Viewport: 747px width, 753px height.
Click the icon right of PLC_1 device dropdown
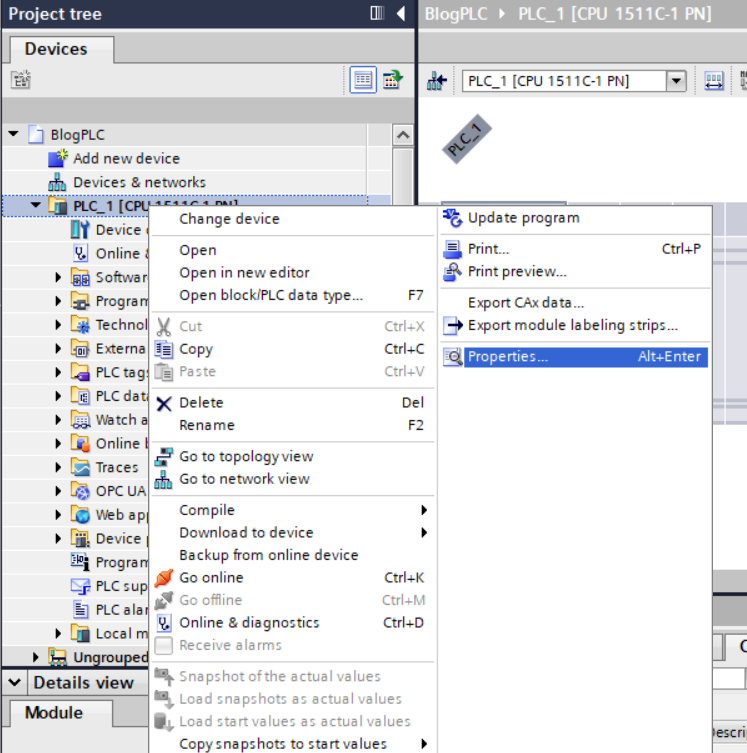713,81
